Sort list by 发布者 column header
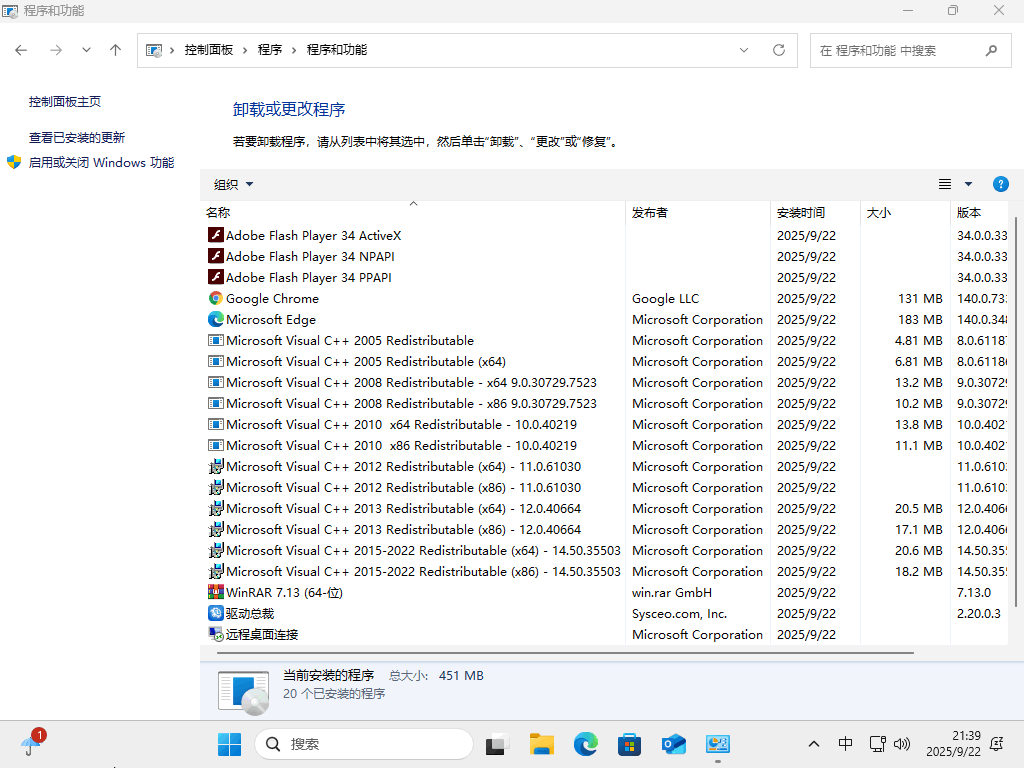 (650, 212)
